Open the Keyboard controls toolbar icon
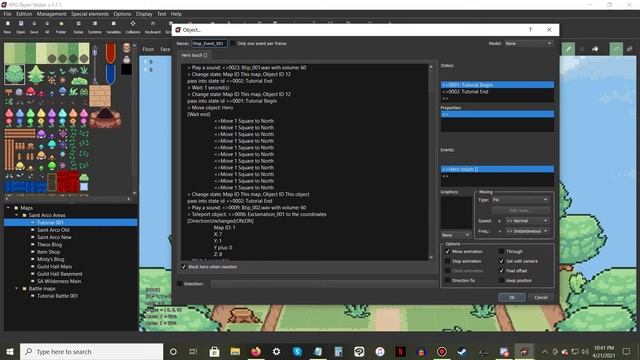 (x=153, y=27)
